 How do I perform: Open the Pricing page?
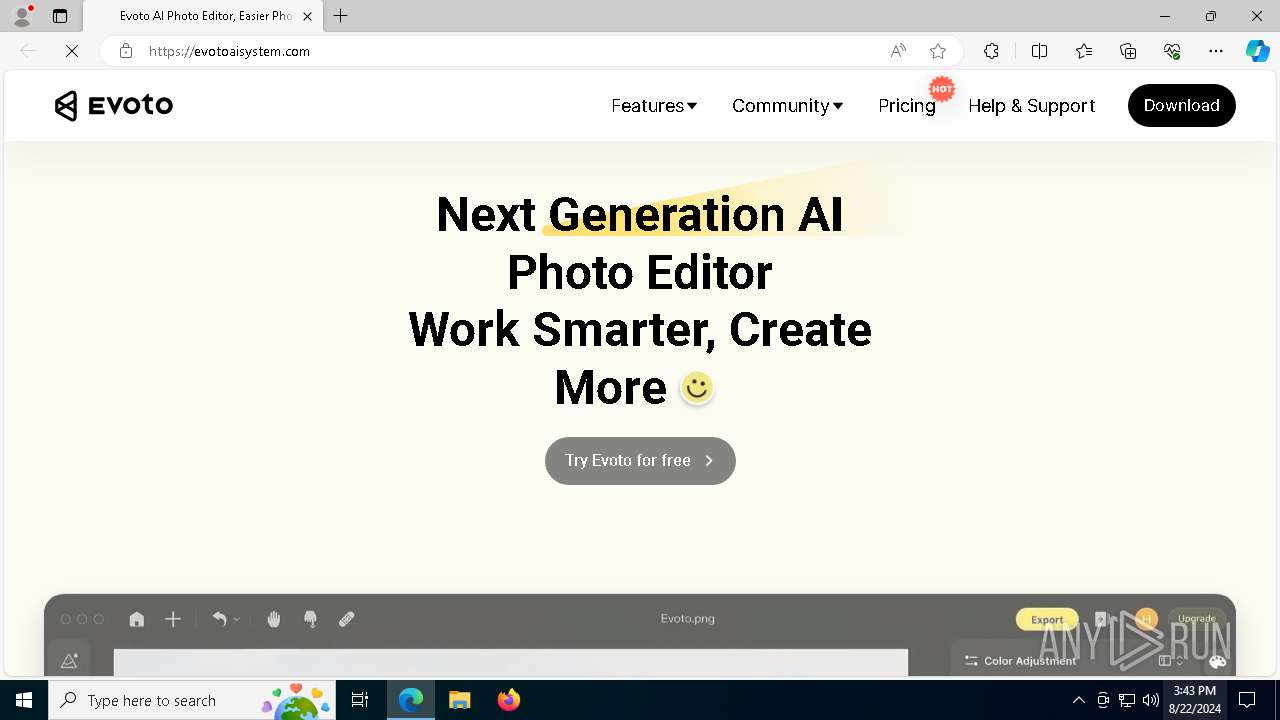[907, 106]
